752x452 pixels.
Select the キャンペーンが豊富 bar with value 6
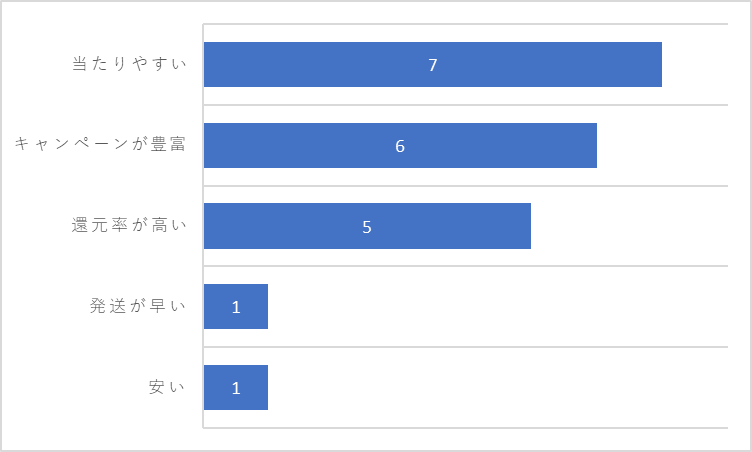[x=400, y=145]
